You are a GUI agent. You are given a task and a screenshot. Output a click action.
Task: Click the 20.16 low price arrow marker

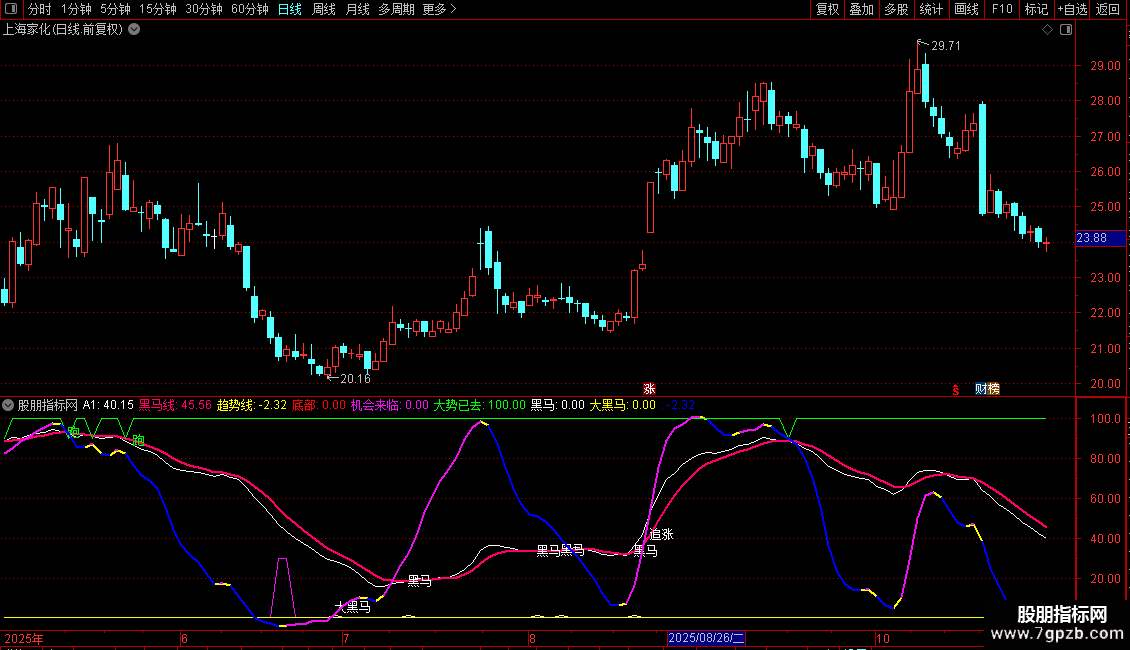pyautogui.click(x=354, y=379)
